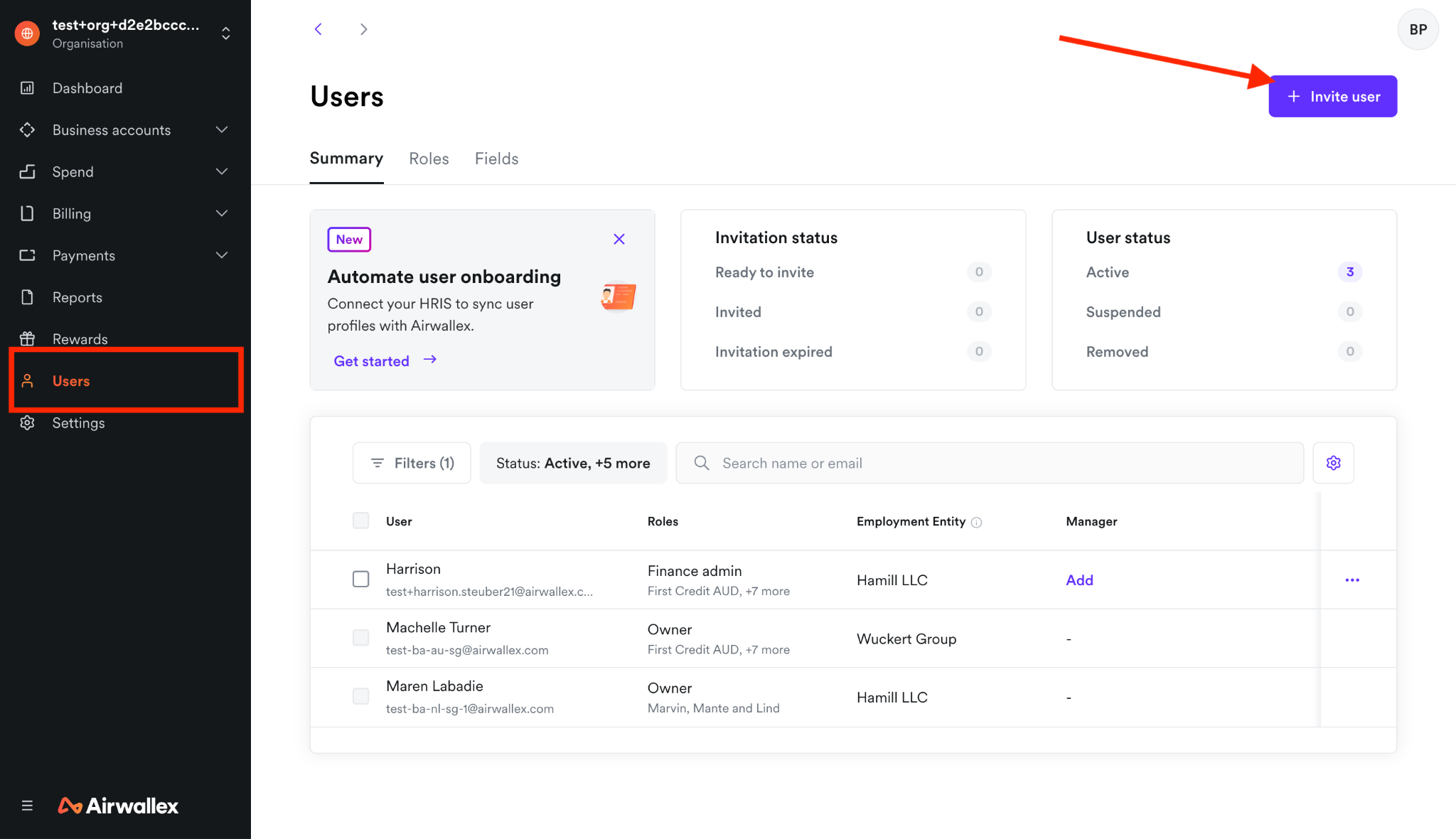Open the Filters (1) button

412,463
